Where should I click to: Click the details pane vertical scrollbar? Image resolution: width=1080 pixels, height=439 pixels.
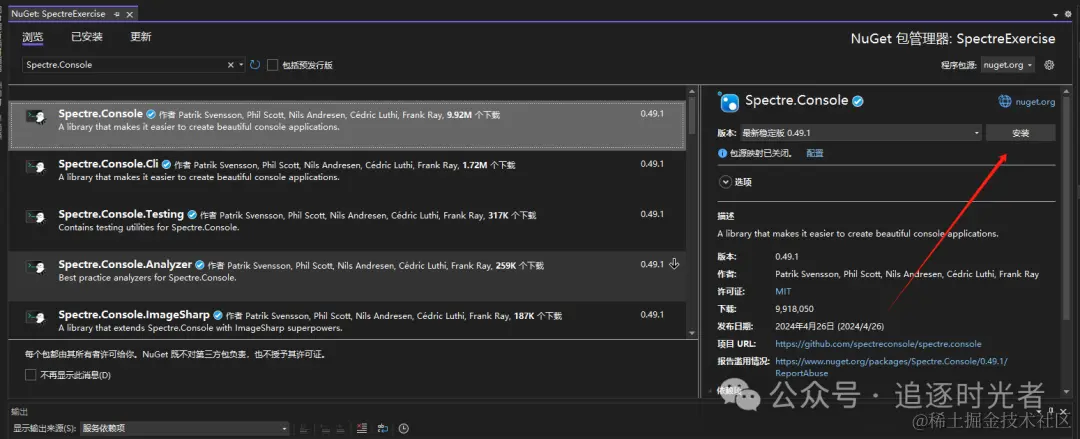[x=1066, y=207]
